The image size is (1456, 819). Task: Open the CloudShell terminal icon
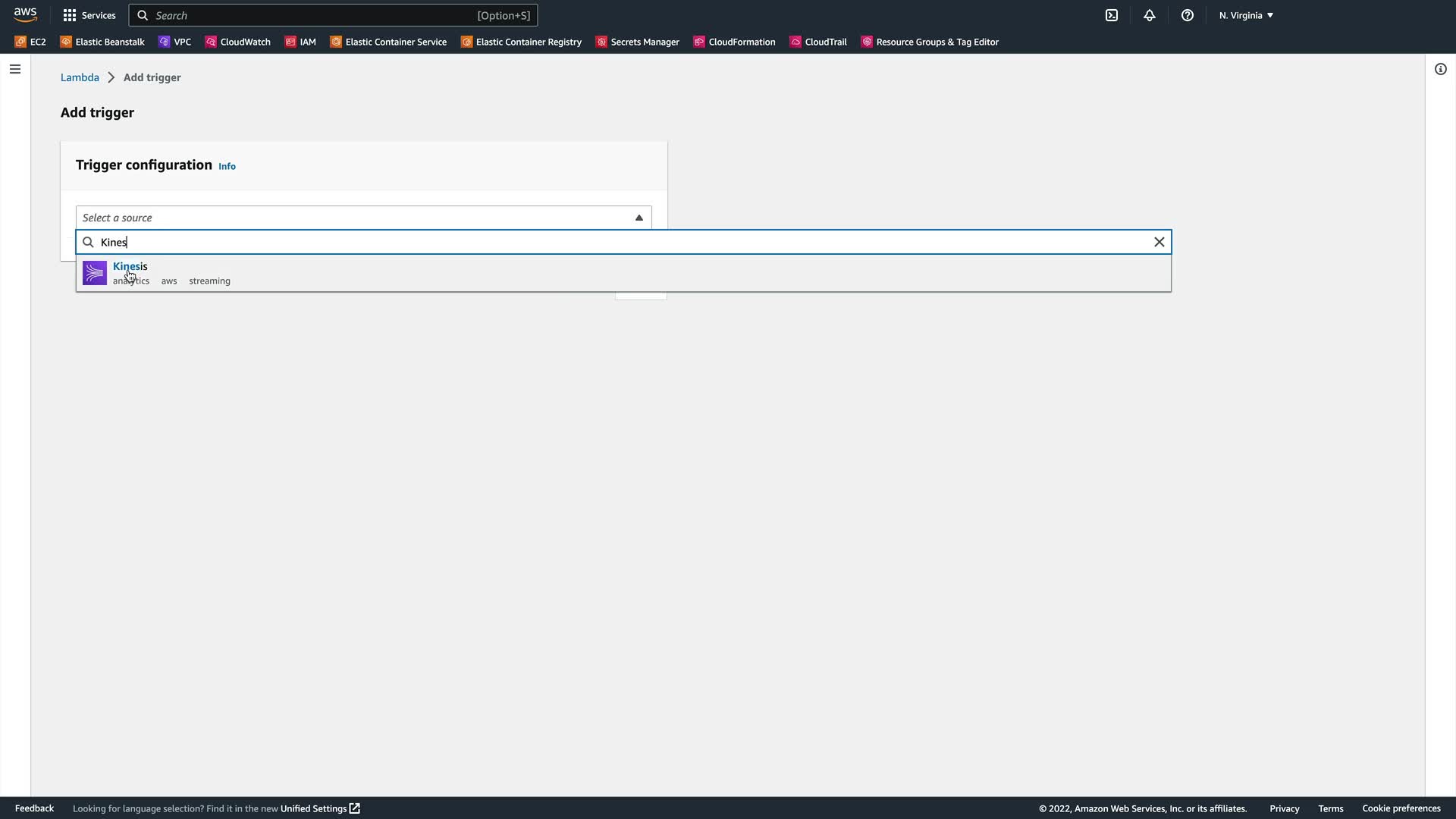(x=1111, y=15)
